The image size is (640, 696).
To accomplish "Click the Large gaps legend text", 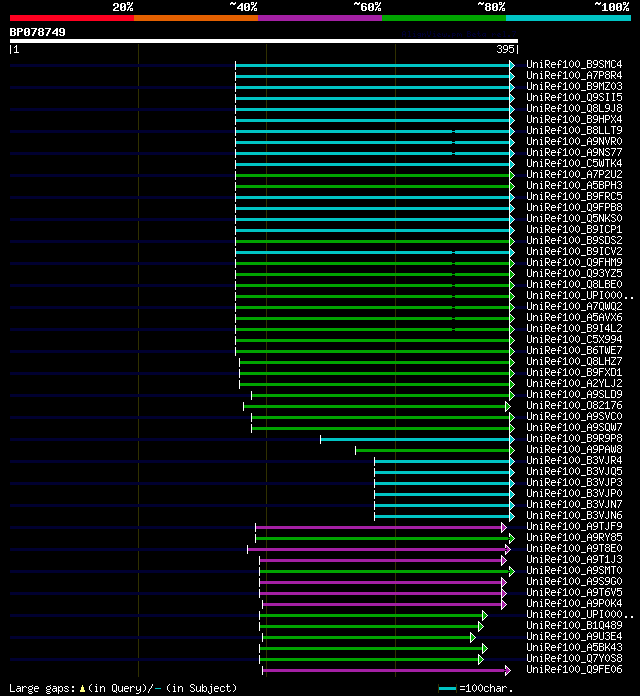I will (123, 688).
